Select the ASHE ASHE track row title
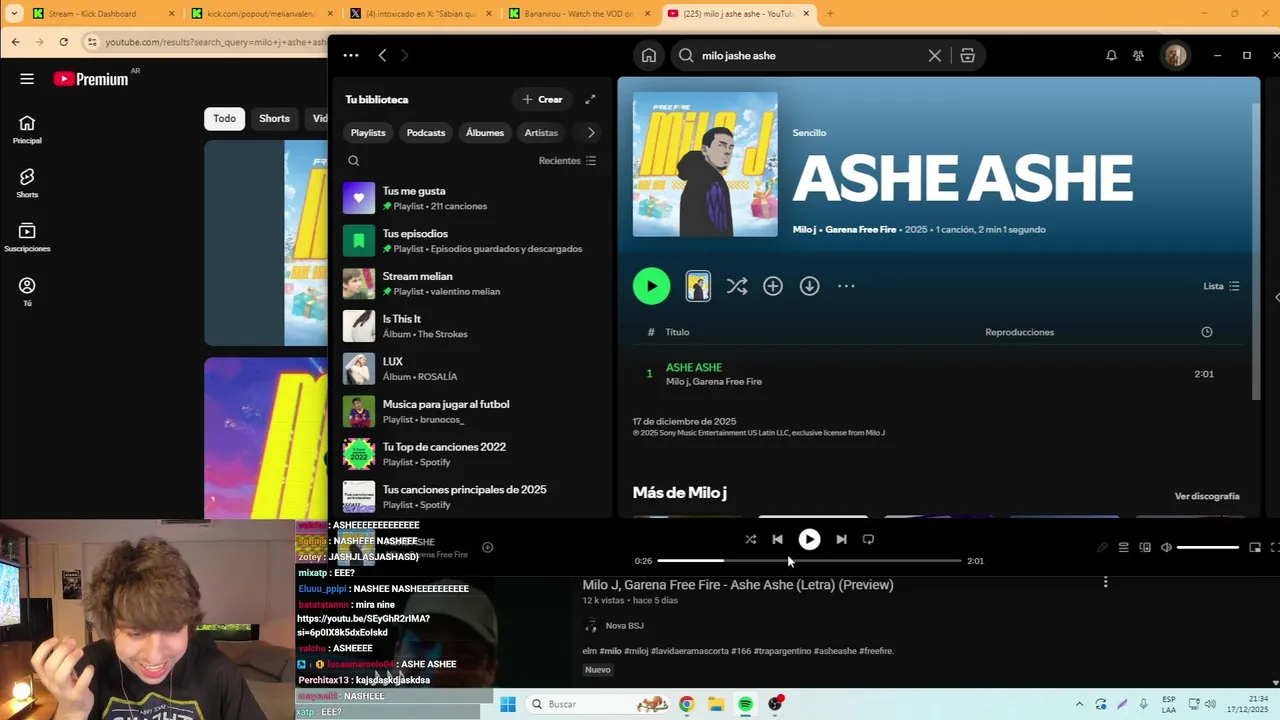 tap(694, 368)
